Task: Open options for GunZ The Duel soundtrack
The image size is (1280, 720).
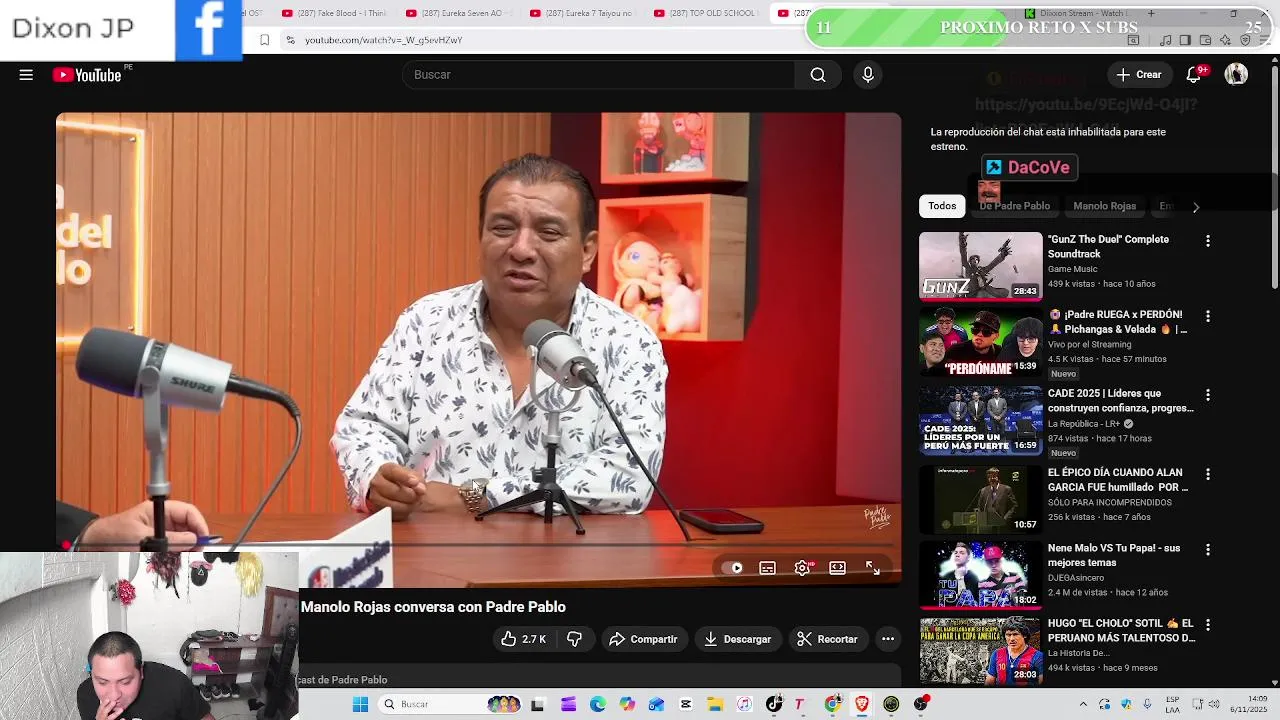Action: pyautogui.click(x=1208, y=241)
